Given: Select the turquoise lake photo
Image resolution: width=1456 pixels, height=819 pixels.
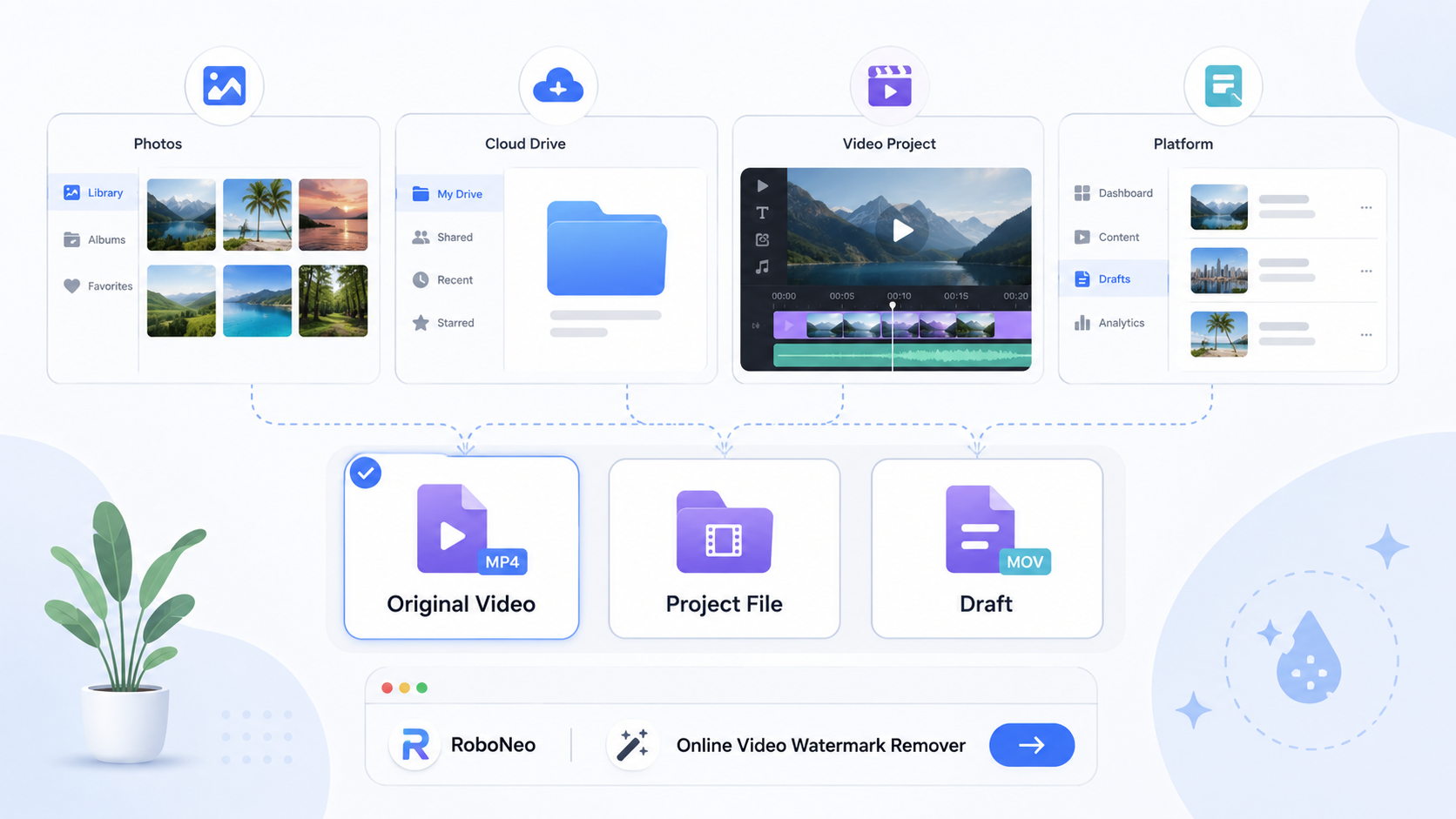Looking at the screenshot, I should pyautogui.click(x=257, y=300).
